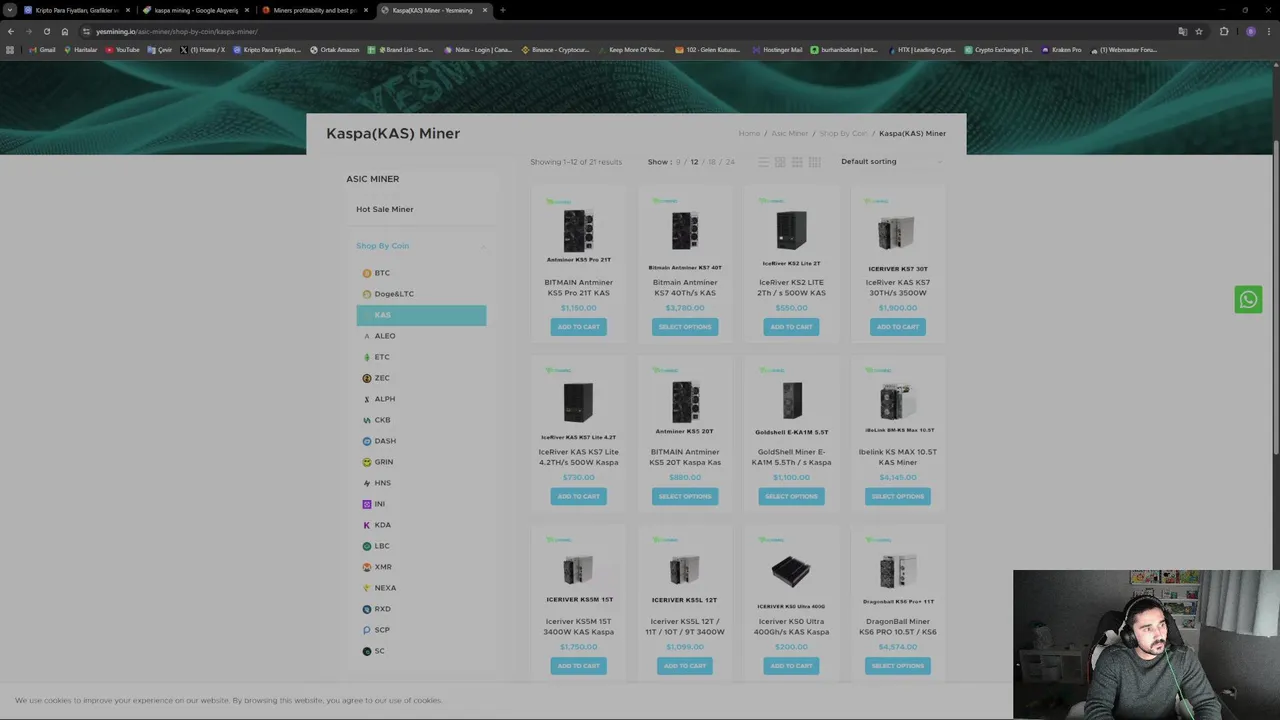
Task: Switch to Kripto Para Fiyatları tab
Action: pyautogui.click(x=77, y=10)
